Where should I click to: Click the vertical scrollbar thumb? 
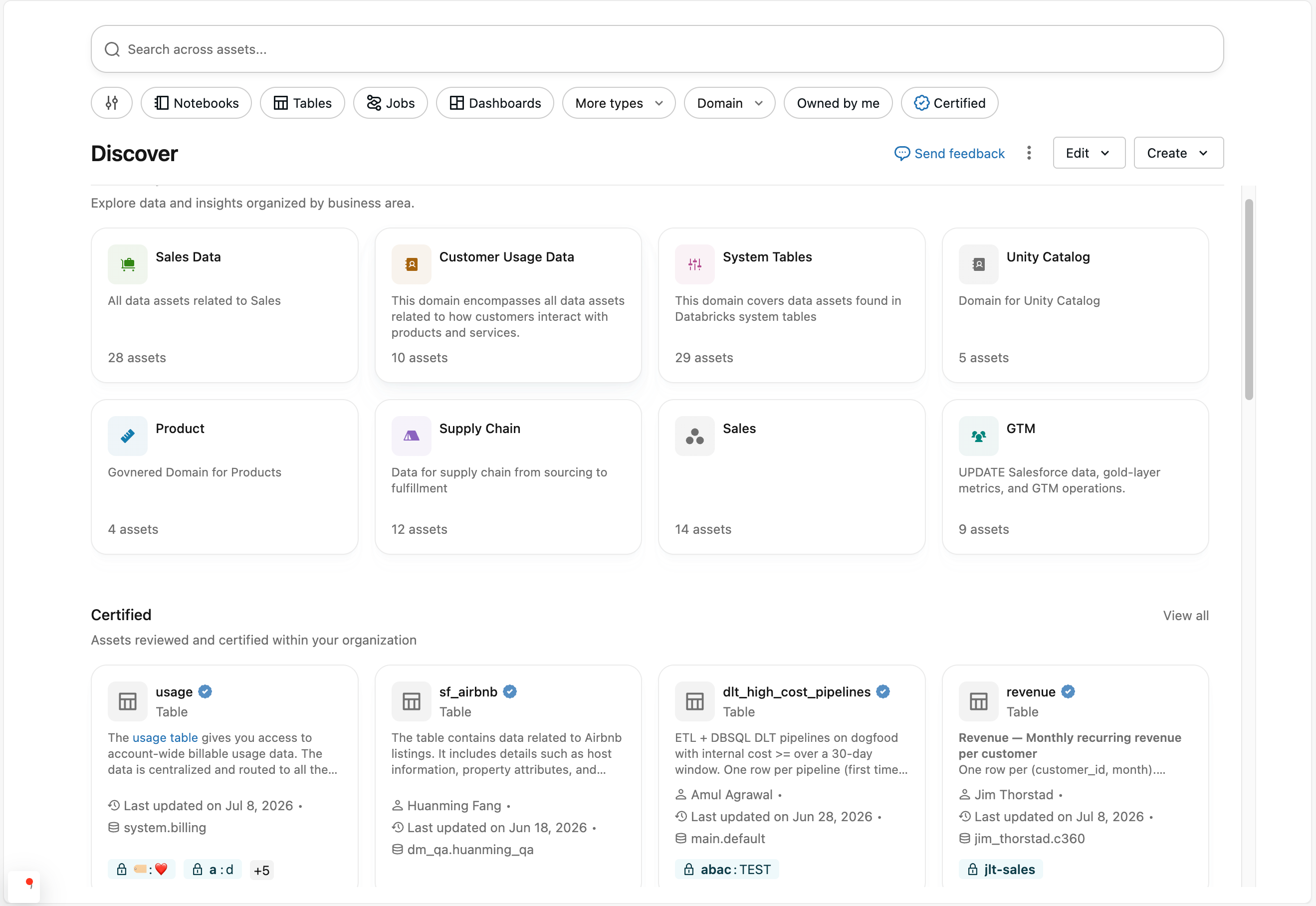[x=1249, y=299]
